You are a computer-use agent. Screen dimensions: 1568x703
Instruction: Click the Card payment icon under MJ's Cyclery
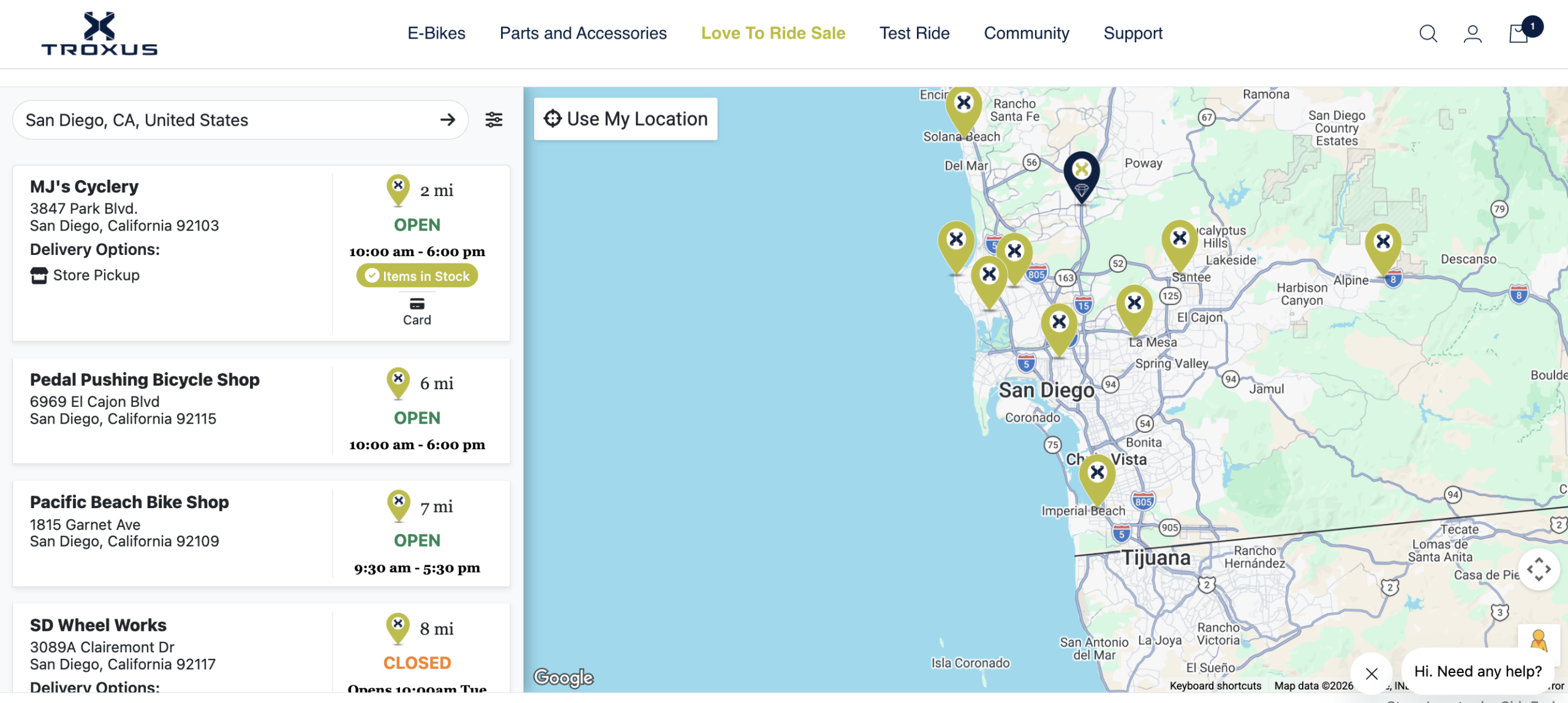click(417, 303)
